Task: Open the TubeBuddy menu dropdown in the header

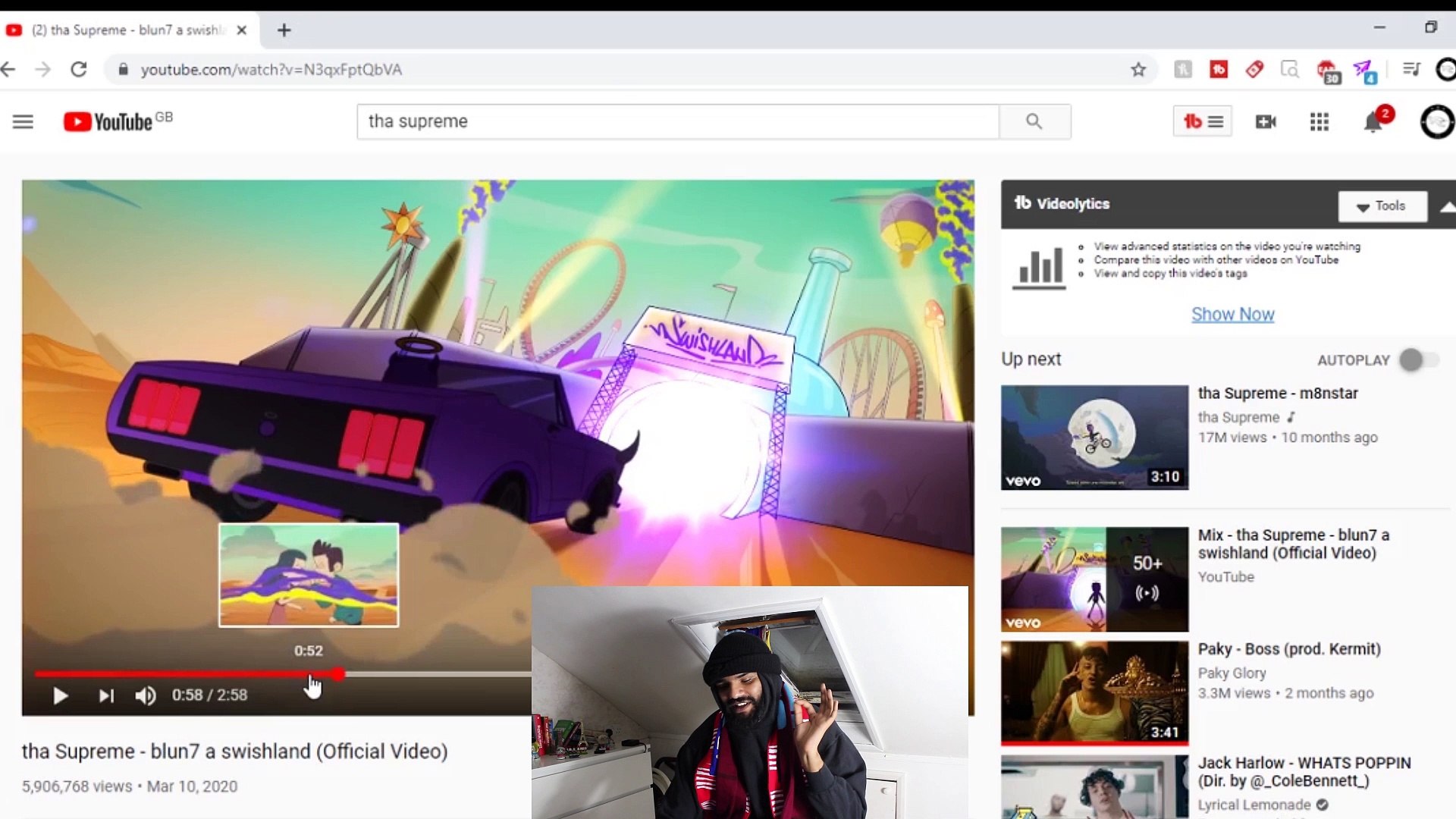Action: point(1202,121)
